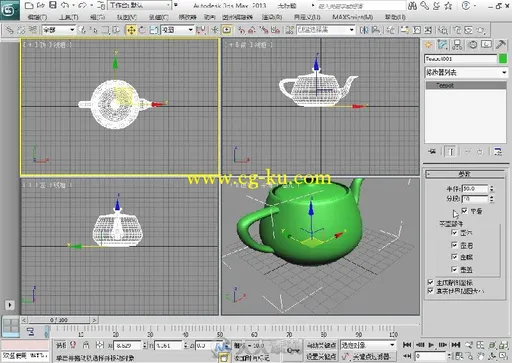Click the green object color swatch
The image size is (512, 363).
click(x=502, y=59)
